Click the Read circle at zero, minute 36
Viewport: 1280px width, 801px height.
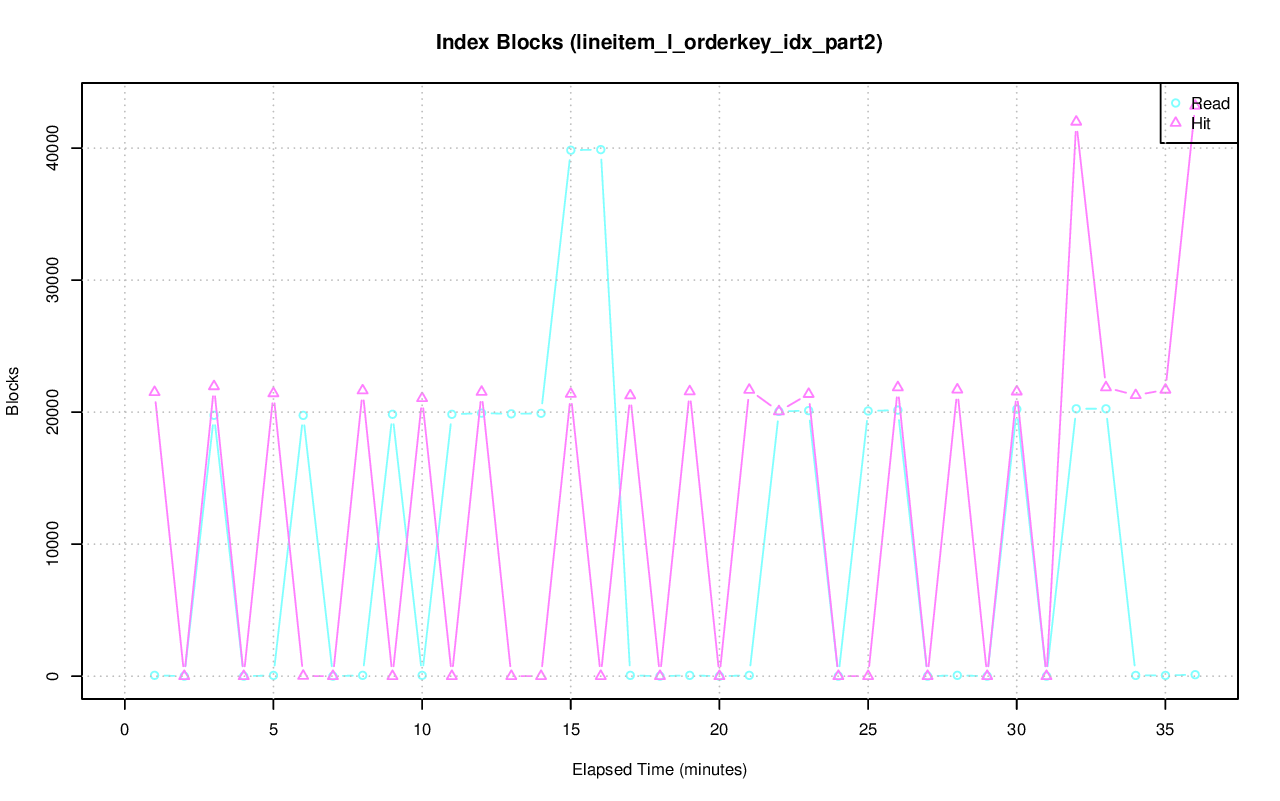tap(1195, 675)
